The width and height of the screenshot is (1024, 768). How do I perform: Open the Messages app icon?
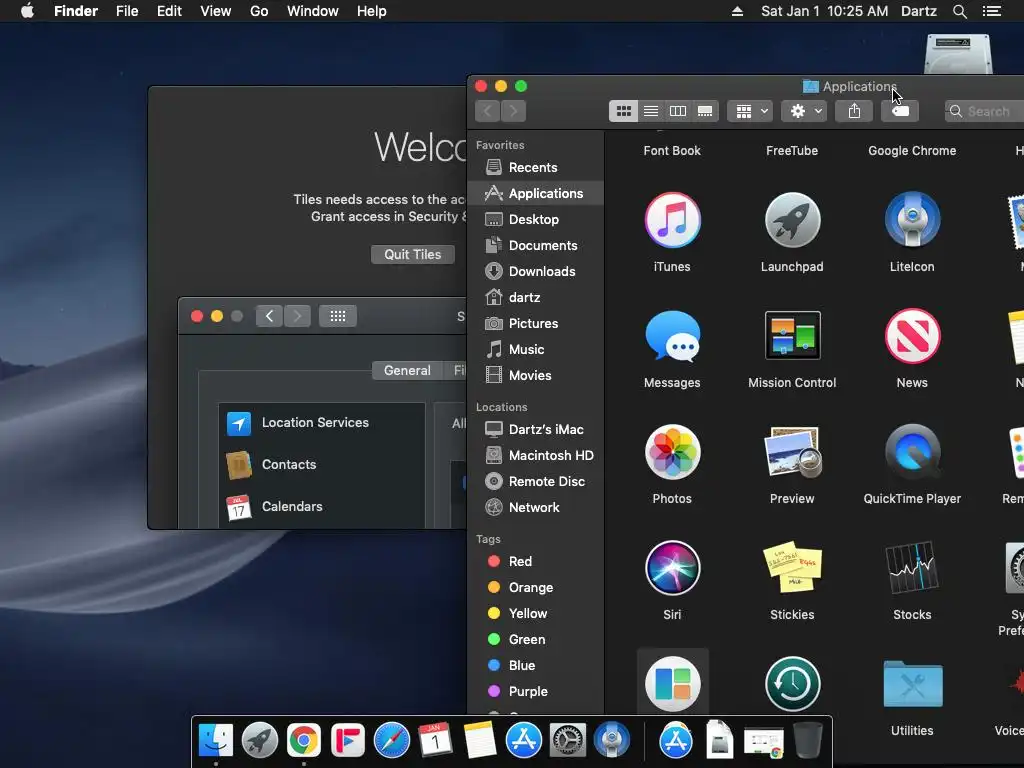click(x=672, y=336)
